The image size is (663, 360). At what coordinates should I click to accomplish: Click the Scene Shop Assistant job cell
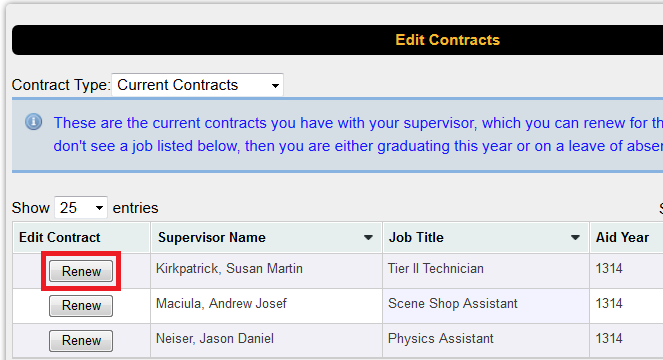click(486, 306)
